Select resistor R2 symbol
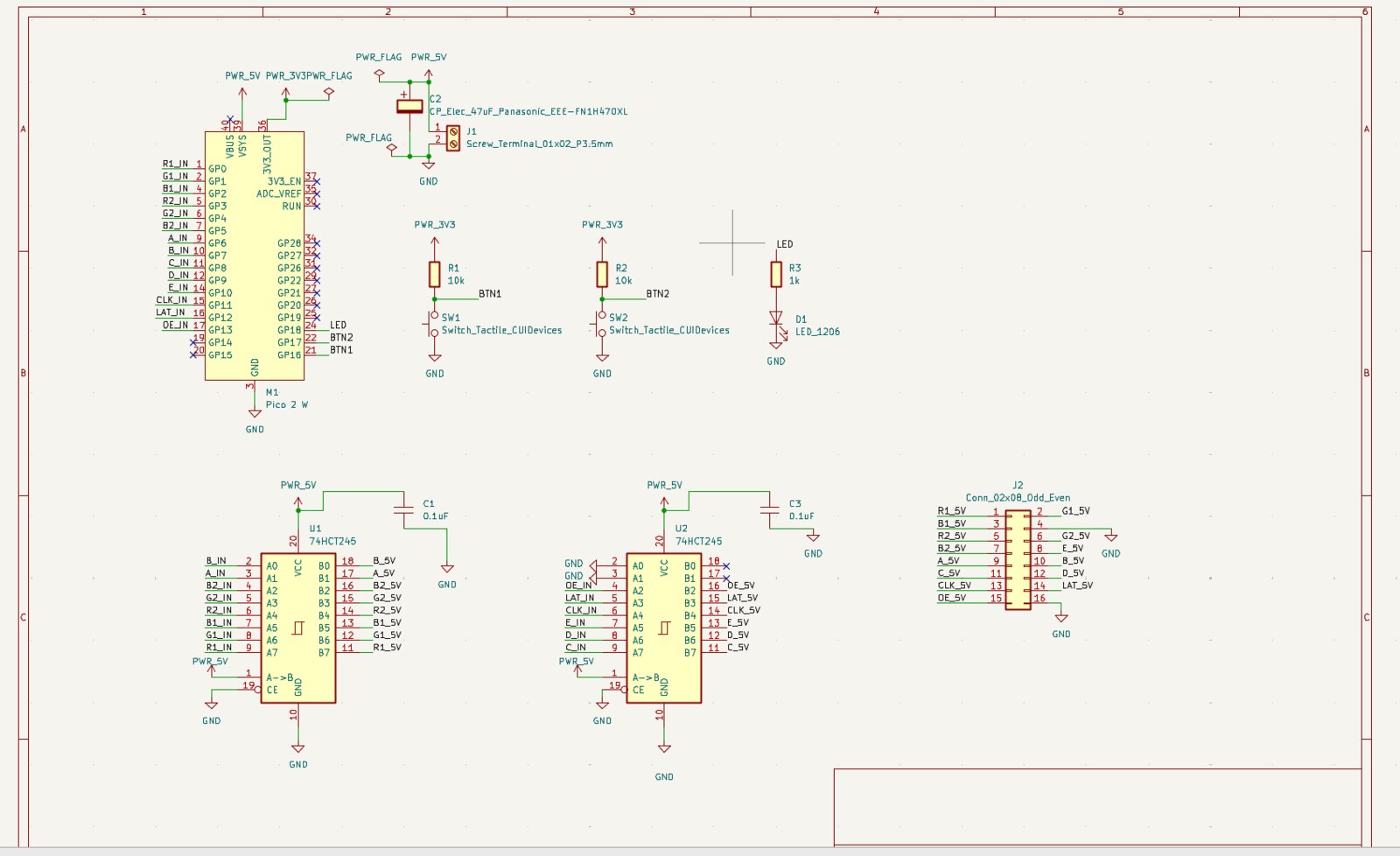 pos(602,275)
